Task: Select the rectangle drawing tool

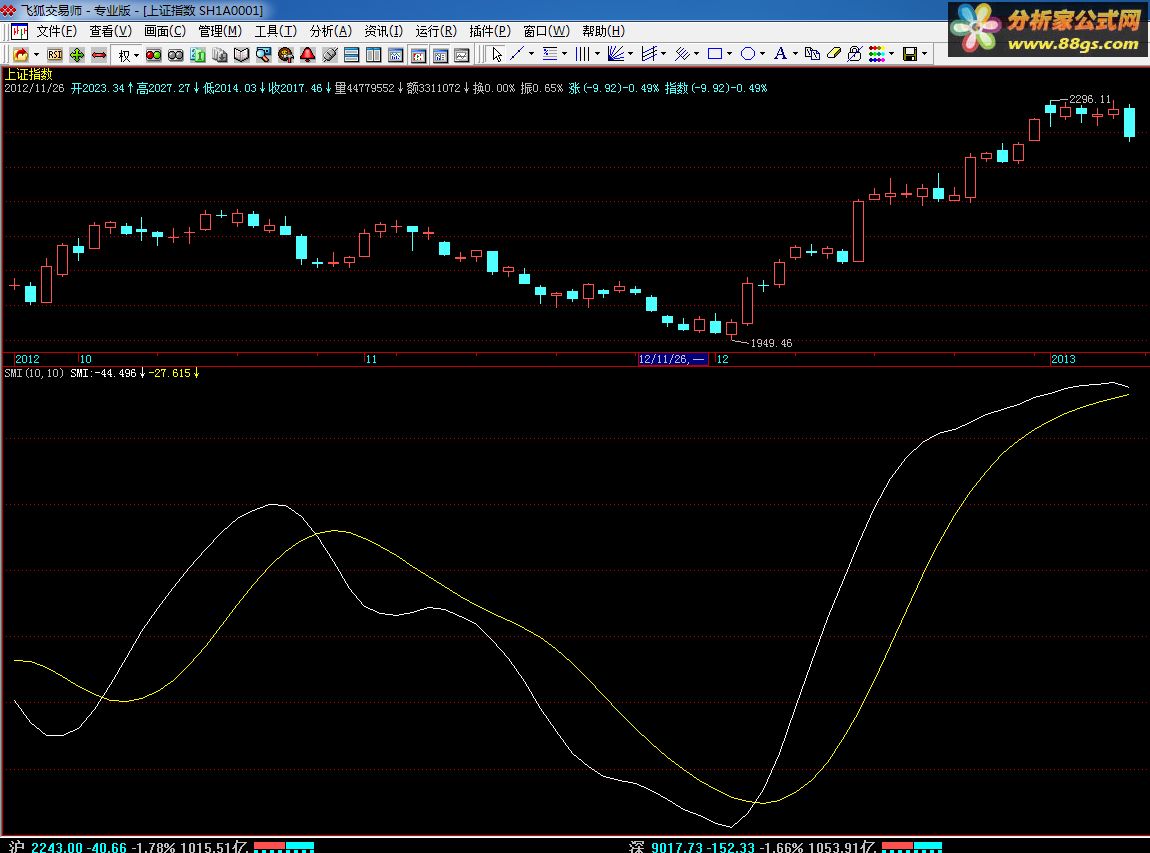Action: 714,54
